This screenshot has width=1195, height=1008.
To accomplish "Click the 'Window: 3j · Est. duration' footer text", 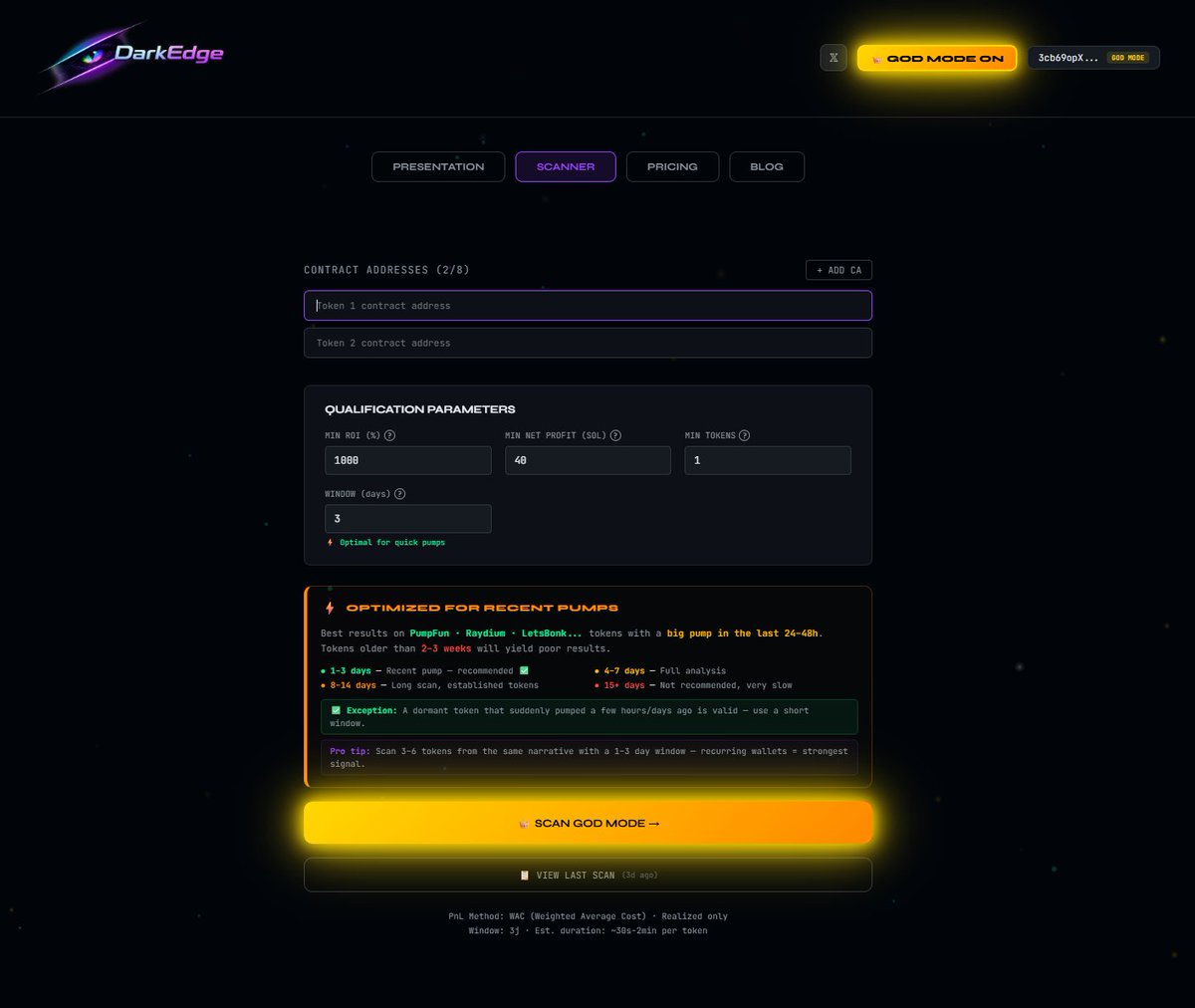I will coord(588,931).
